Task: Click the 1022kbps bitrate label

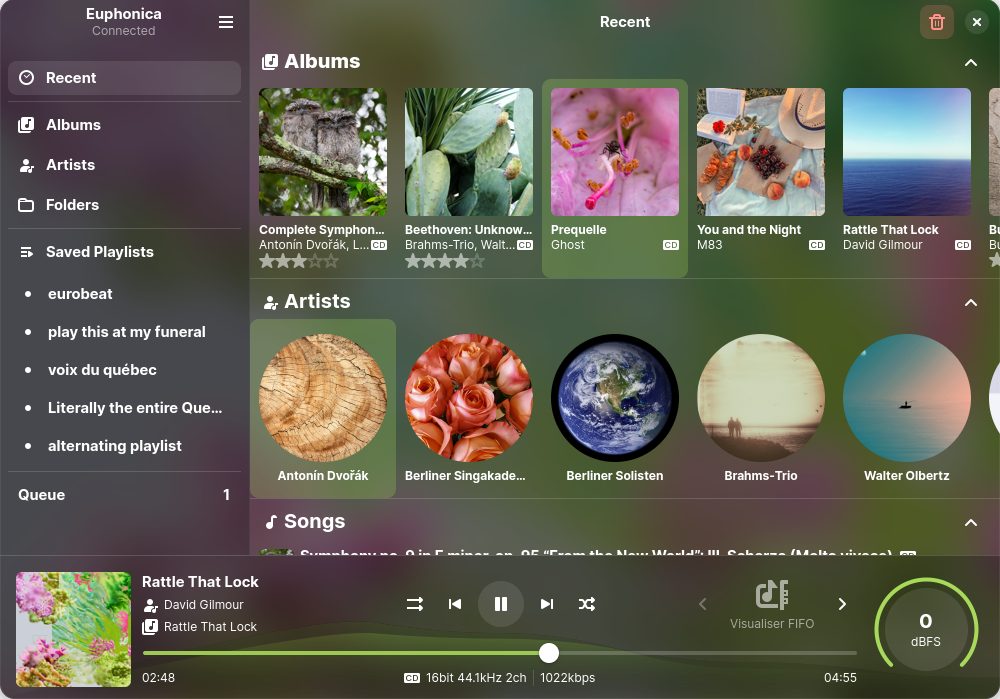Action: click(568, 678)
